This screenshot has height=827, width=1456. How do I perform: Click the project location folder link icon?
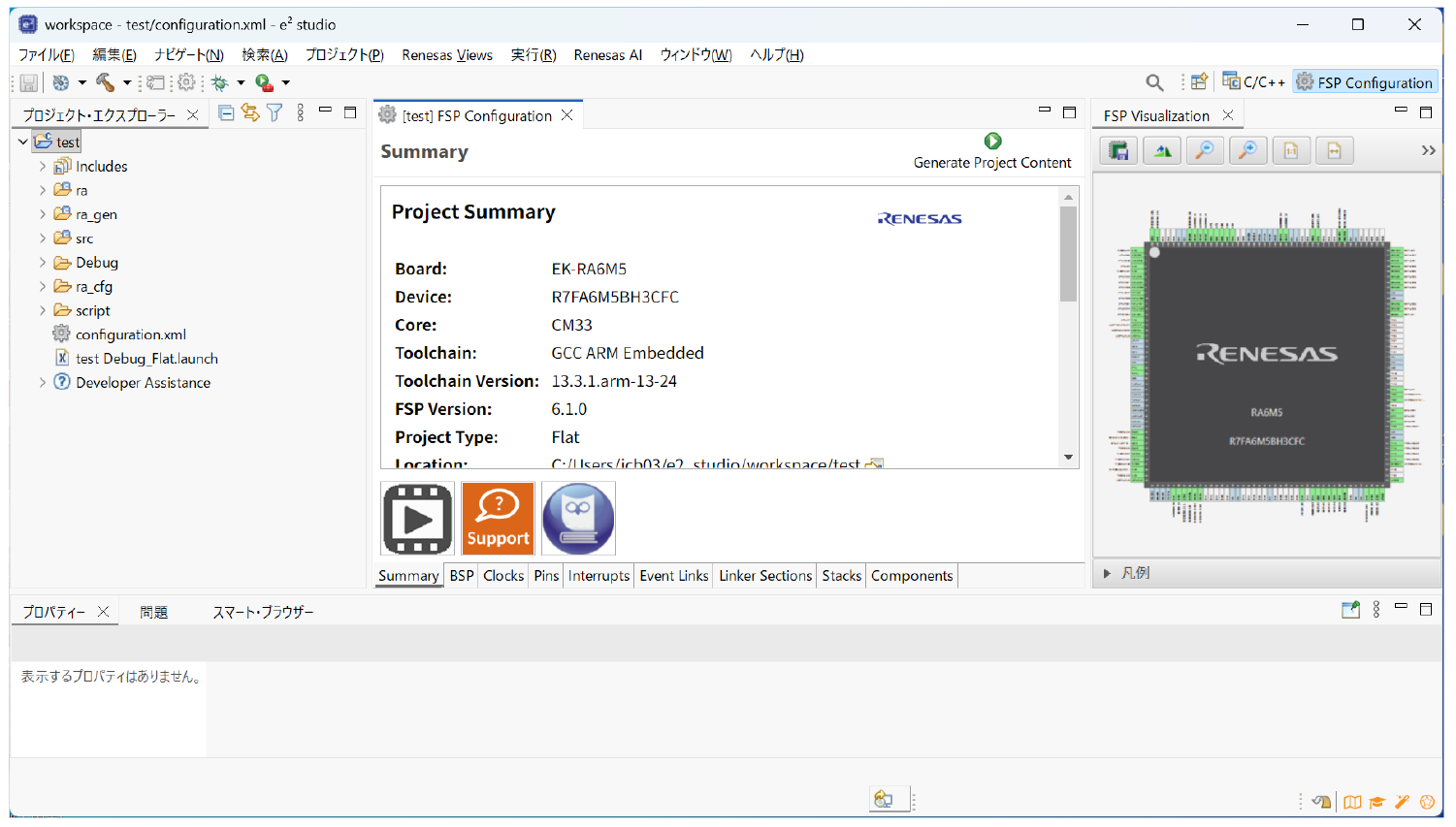click(874, 463)
